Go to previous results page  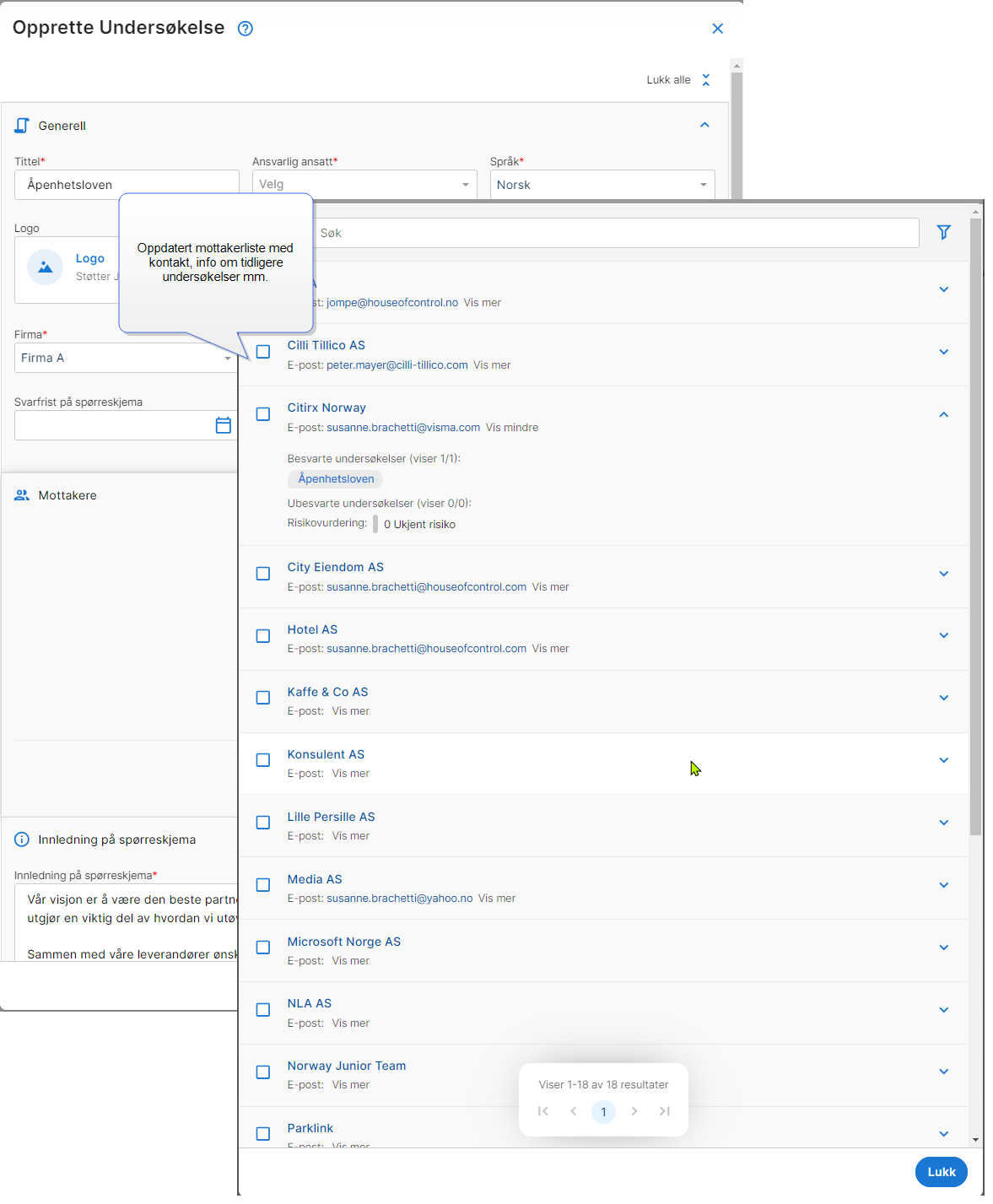pyautogui.click(x=574, y=1111)
